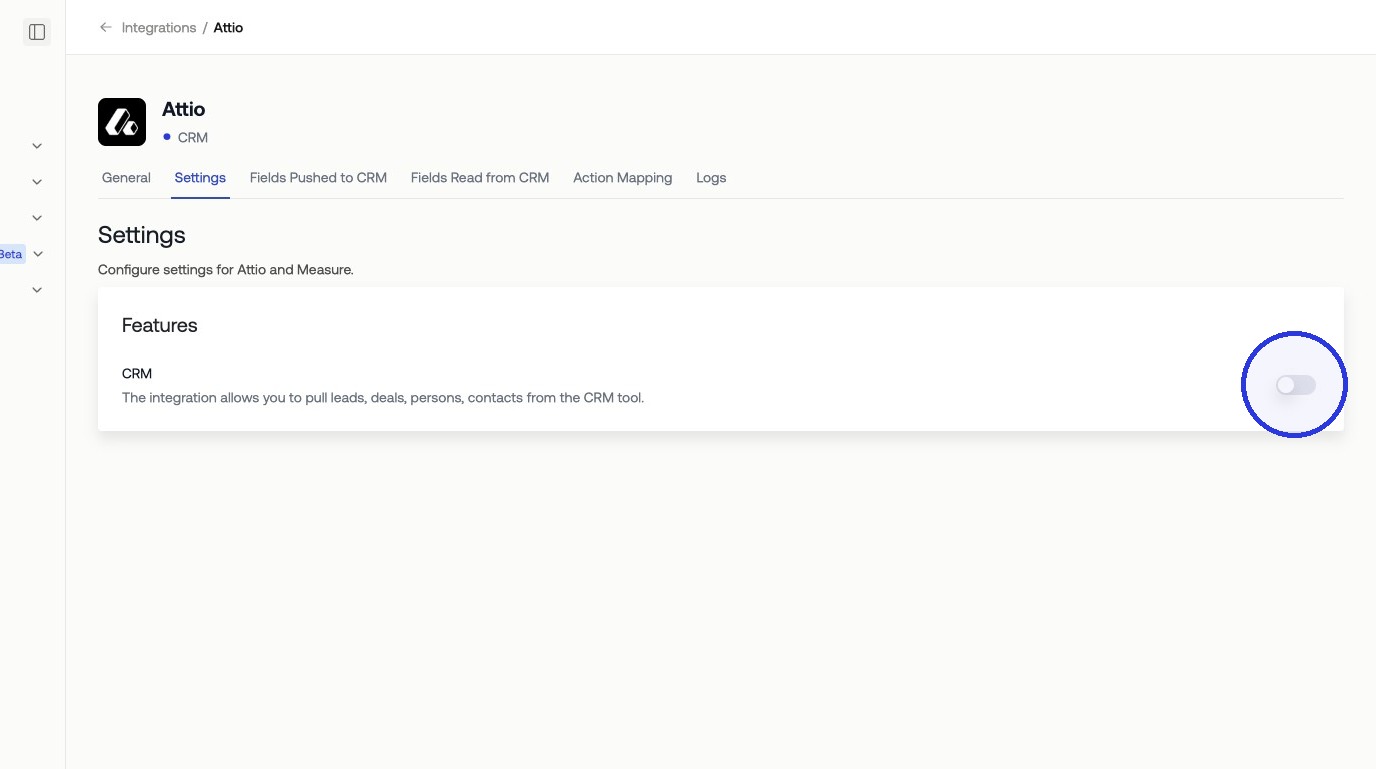Click the Attio logo icon
This screenshot has width=1376, height=769.
122,122
